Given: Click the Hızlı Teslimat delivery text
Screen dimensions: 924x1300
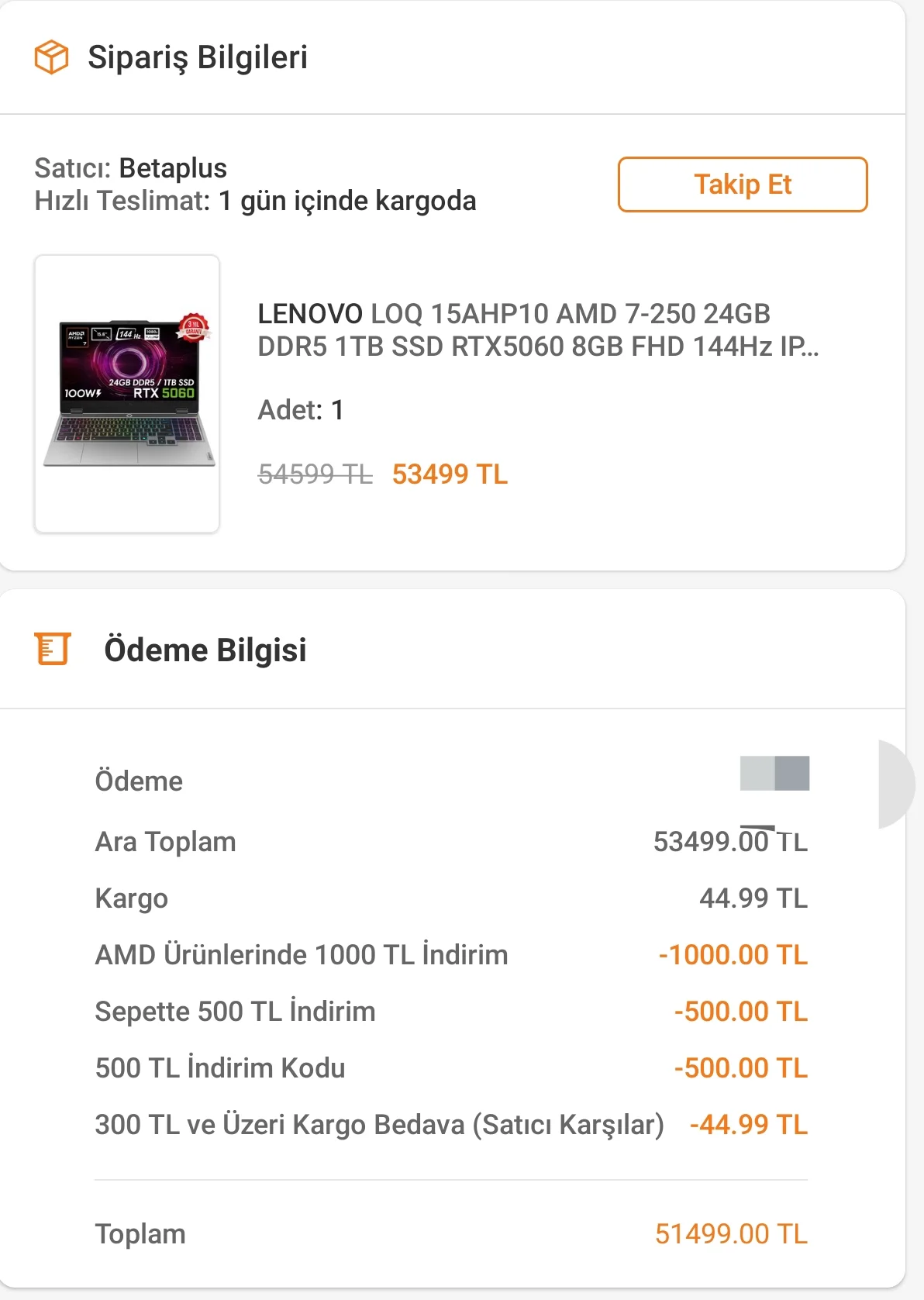Looking at the screenshot, I should [255, 201].
